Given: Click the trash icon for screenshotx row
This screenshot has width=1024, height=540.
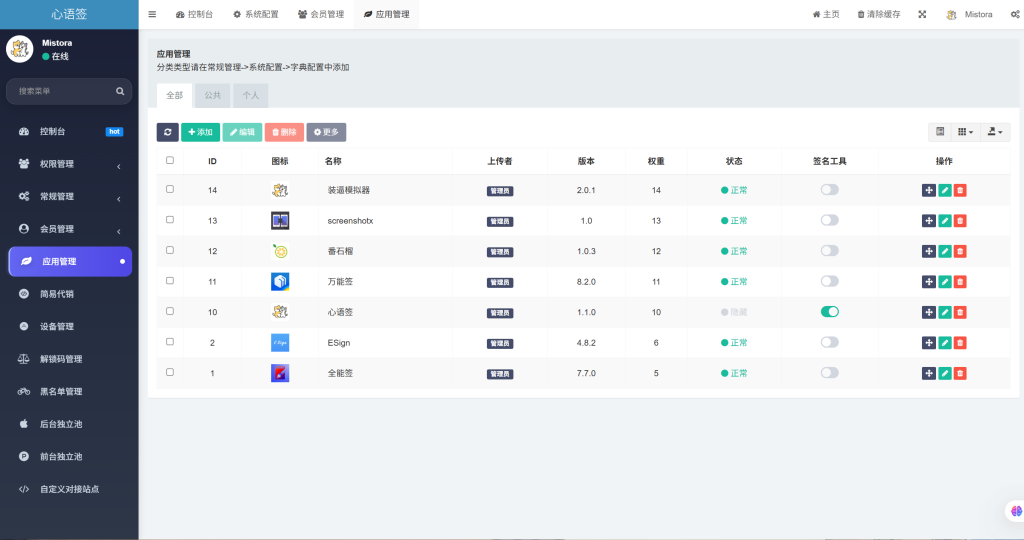Looking at the screenshot, I should coord(960,221).
